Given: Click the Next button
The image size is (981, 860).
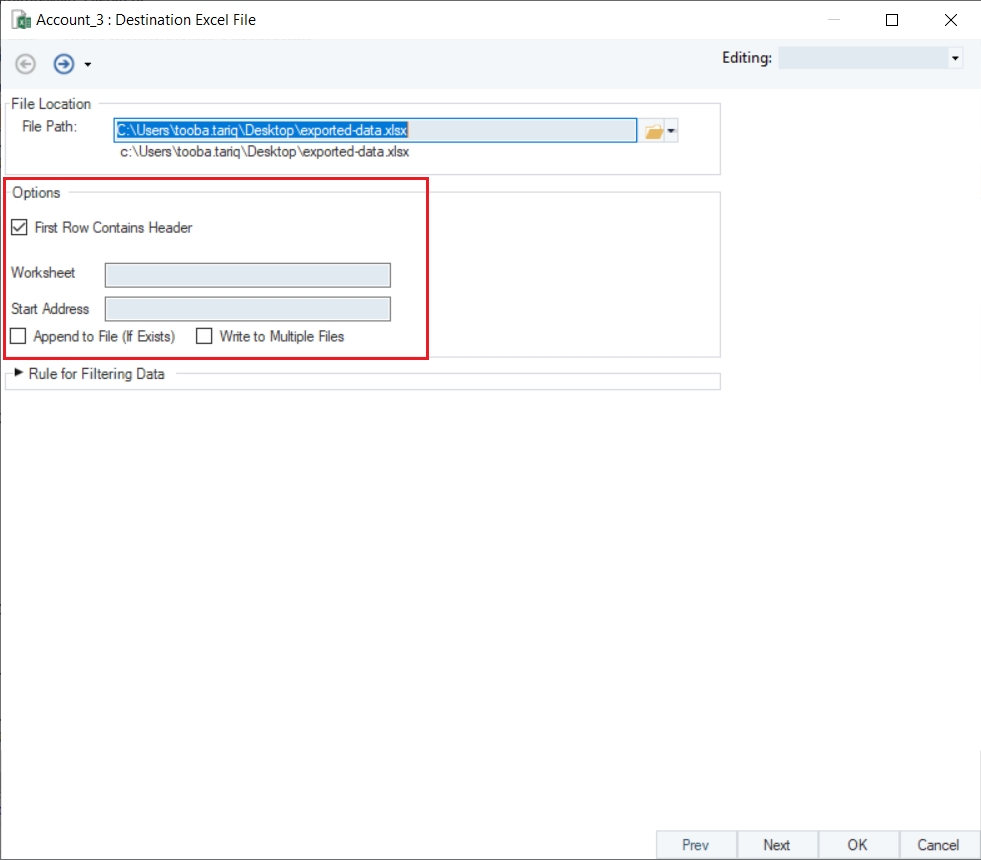Looking at the screenshot, I should click(x=776, y=845).
